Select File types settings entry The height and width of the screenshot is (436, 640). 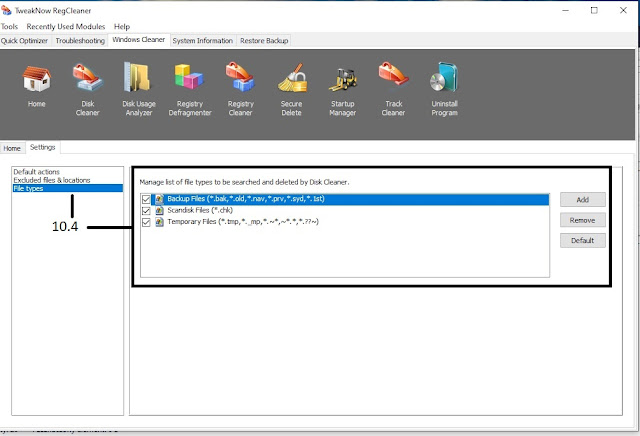point(68,188)
